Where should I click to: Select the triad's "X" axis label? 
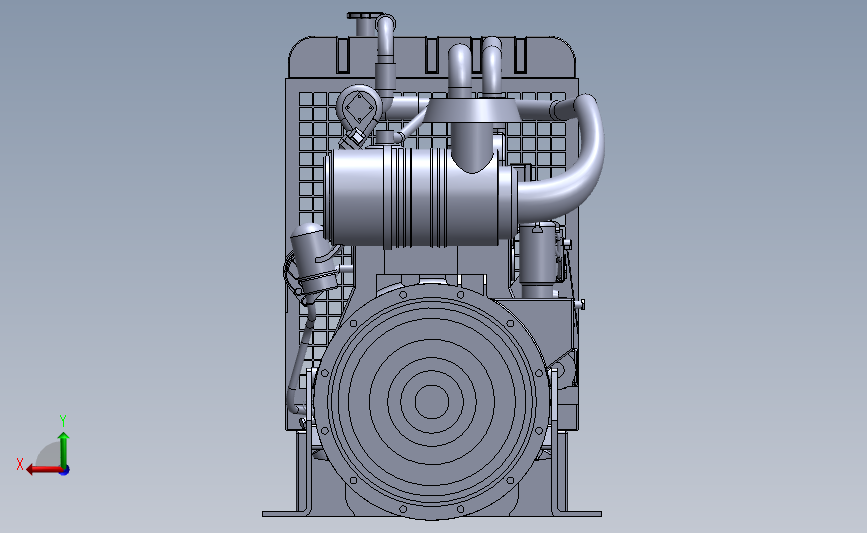click(x=20, y=464)
